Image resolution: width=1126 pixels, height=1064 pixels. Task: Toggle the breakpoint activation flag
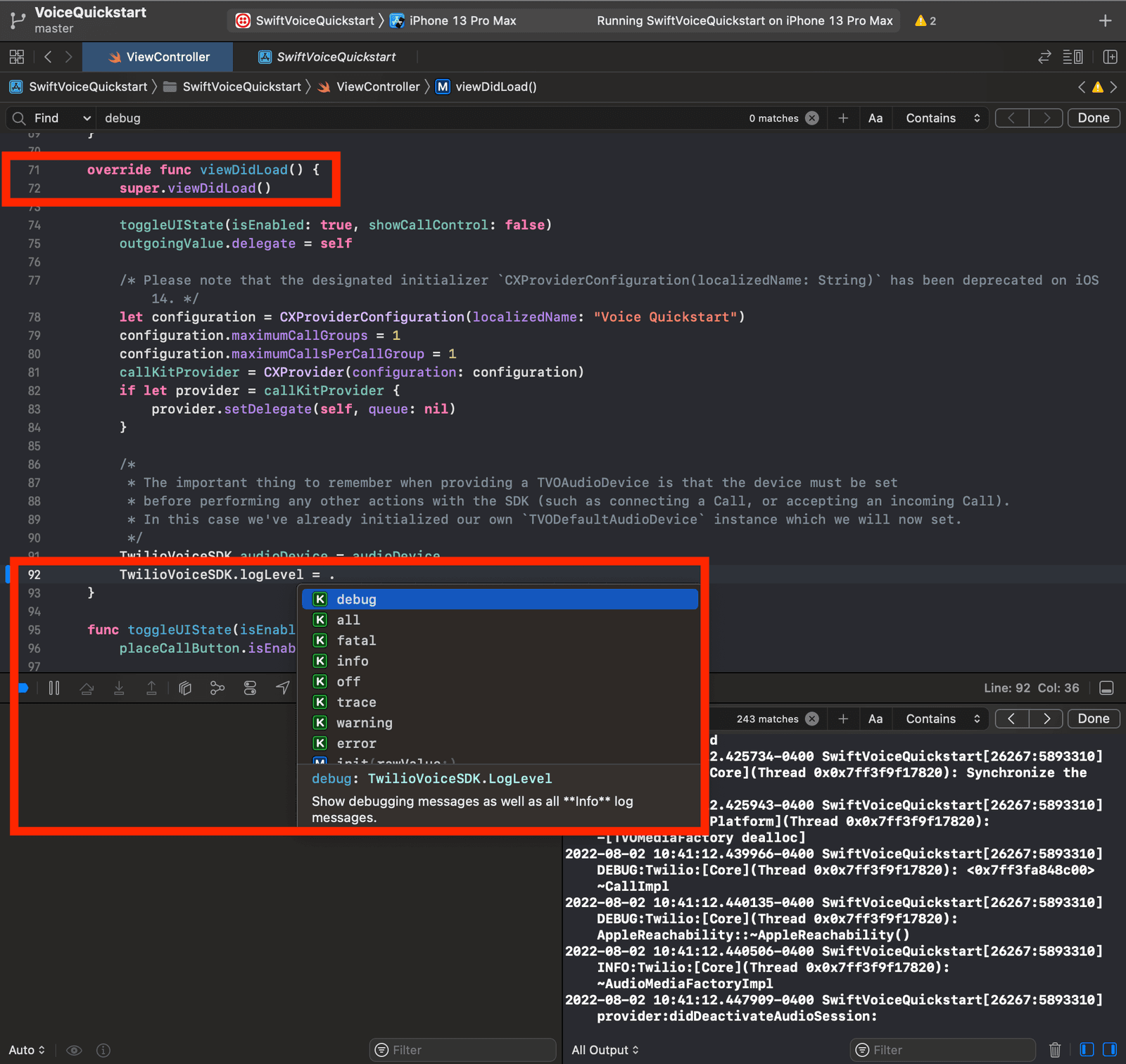pyautogui.click(x=23, y=688)
